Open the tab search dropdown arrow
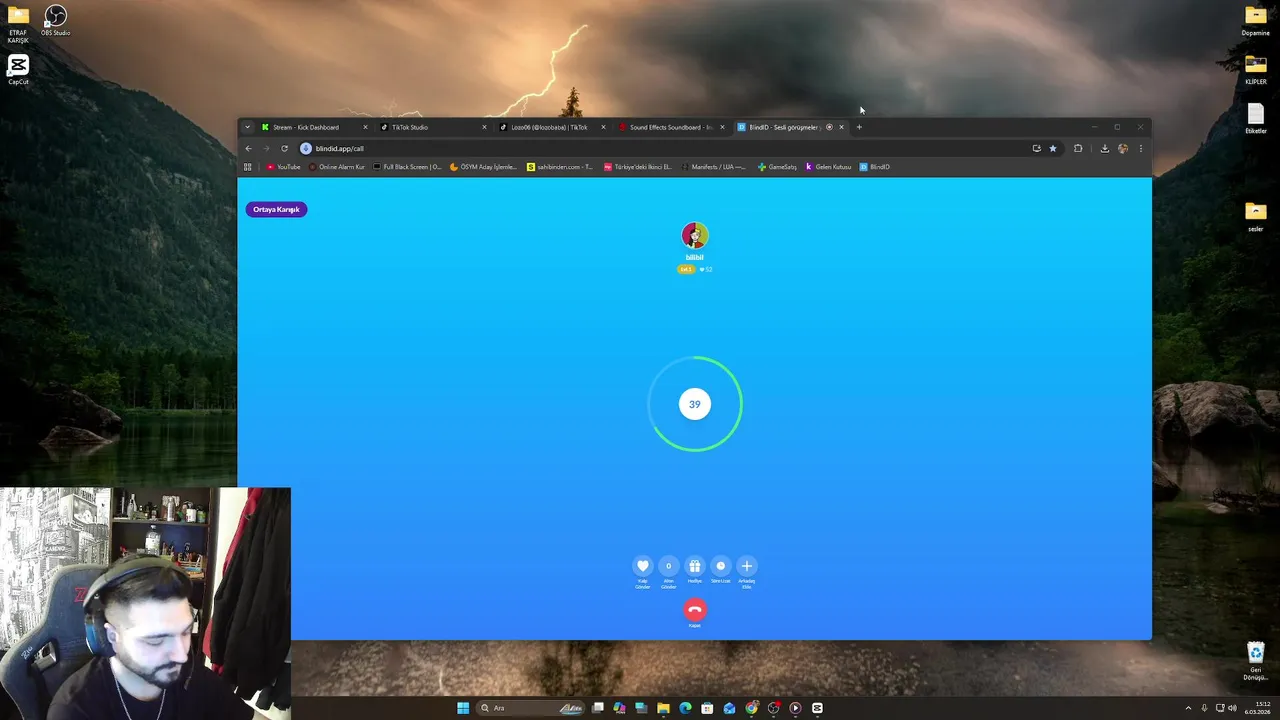Viewport: 1280px width, 720px height. click(x=247, y=127)
